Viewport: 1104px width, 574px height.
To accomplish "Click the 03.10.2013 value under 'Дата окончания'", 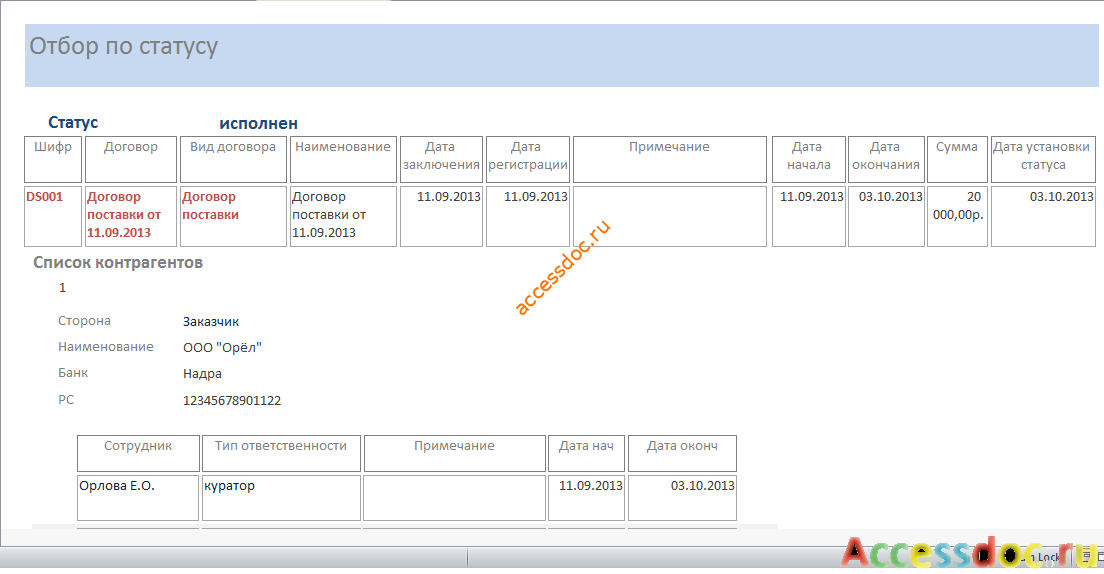I will click(x=886, y=216).
